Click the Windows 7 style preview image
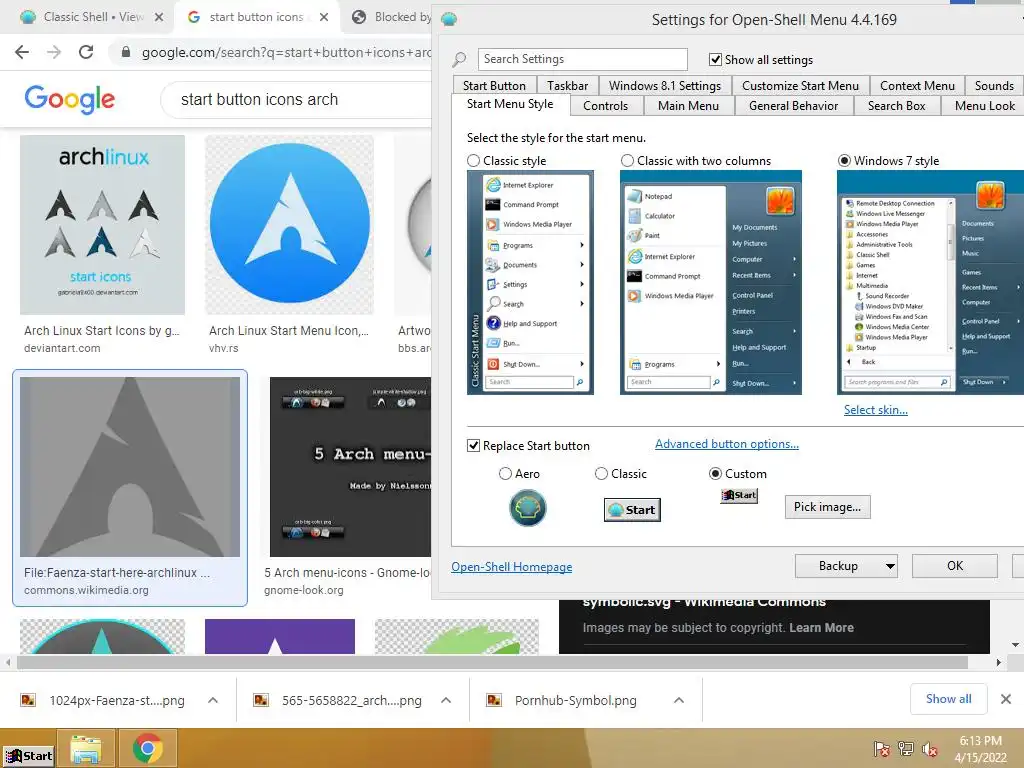 pos(930,283)
